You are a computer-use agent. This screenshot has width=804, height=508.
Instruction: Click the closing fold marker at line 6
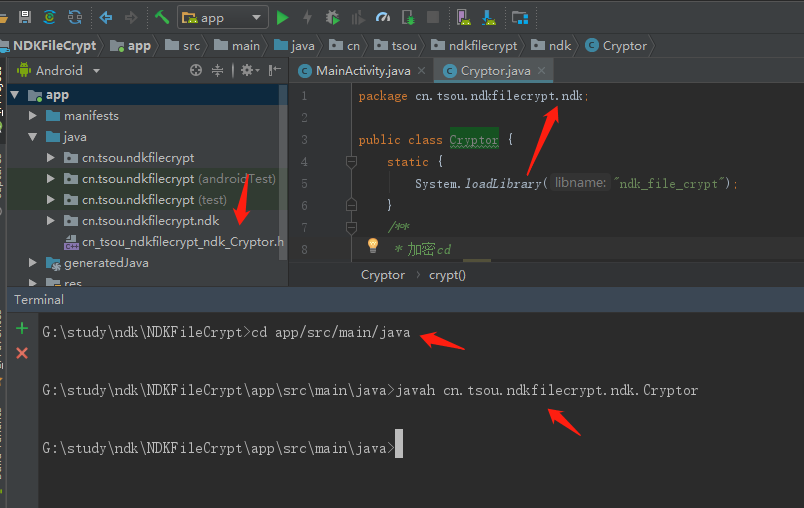pos(351,205)
